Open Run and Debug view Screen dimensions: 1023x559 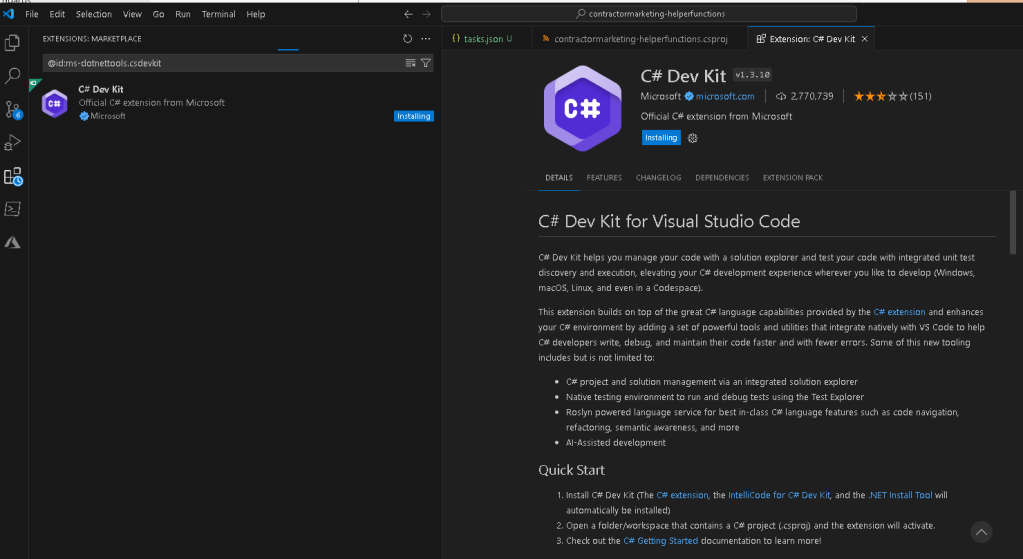(x=12, y=143)
